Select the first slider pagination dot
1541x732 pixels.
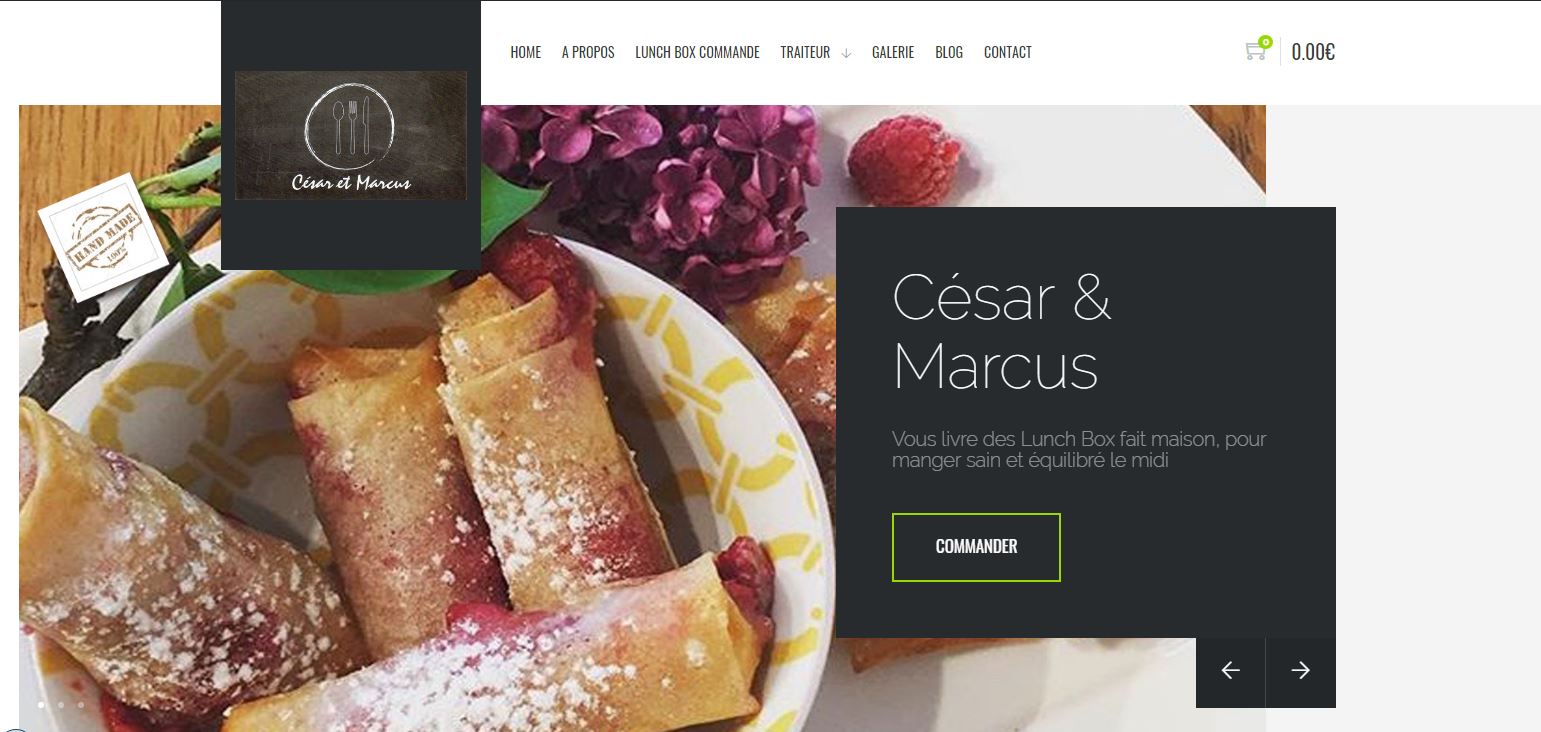point(41,705)
